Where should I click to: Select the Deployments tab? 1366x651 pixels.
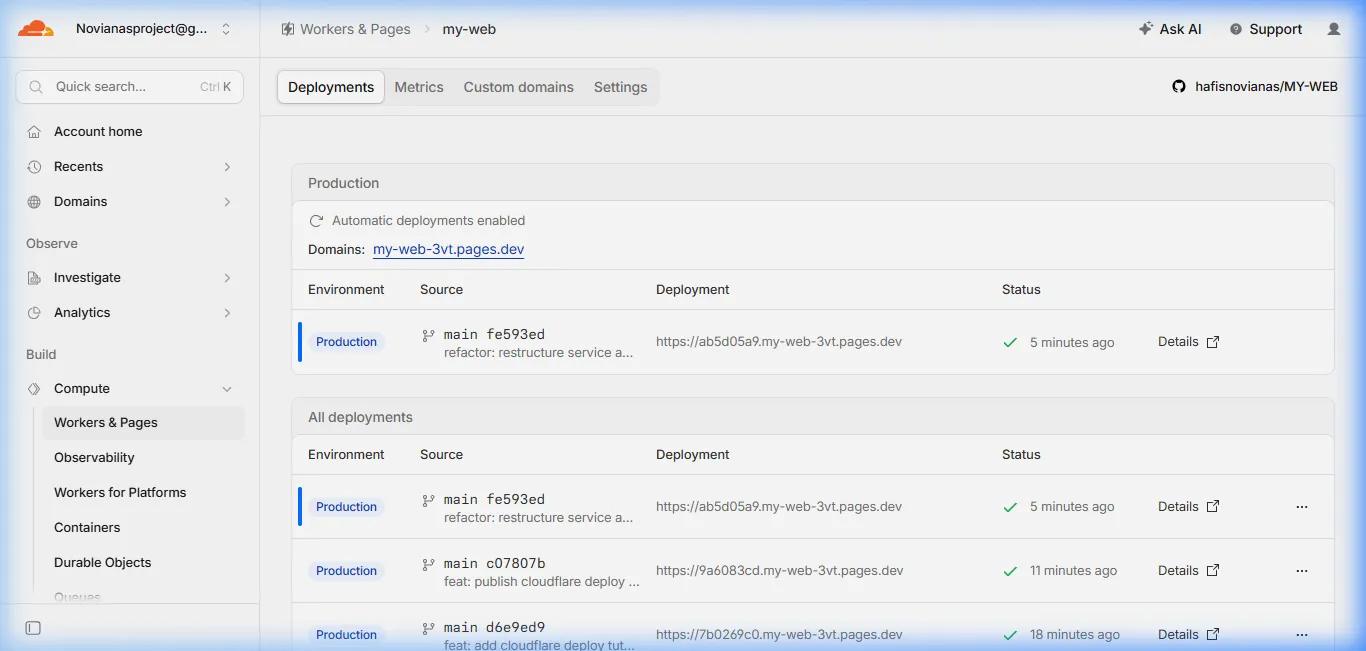[331, 87]
